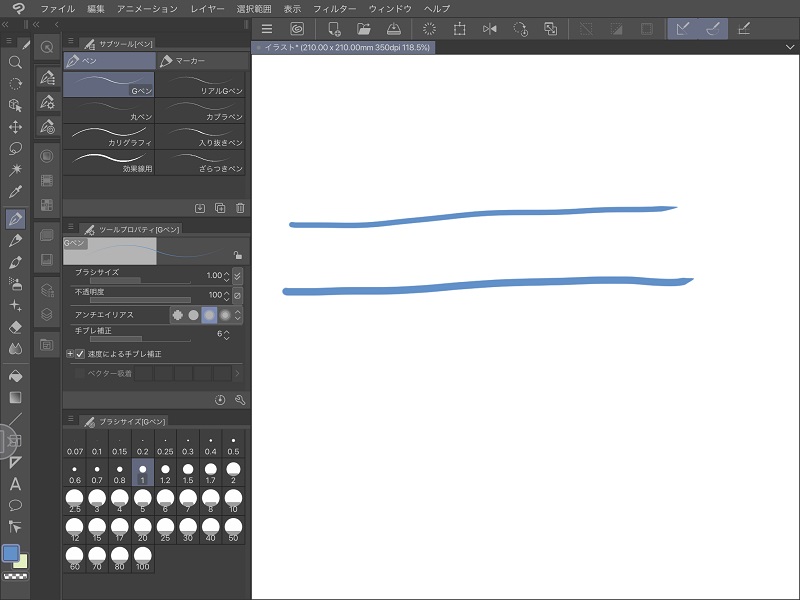Select the リアルGペン sub tool
This screenshot has width=800, height=600.
click(x=200, y=84)
